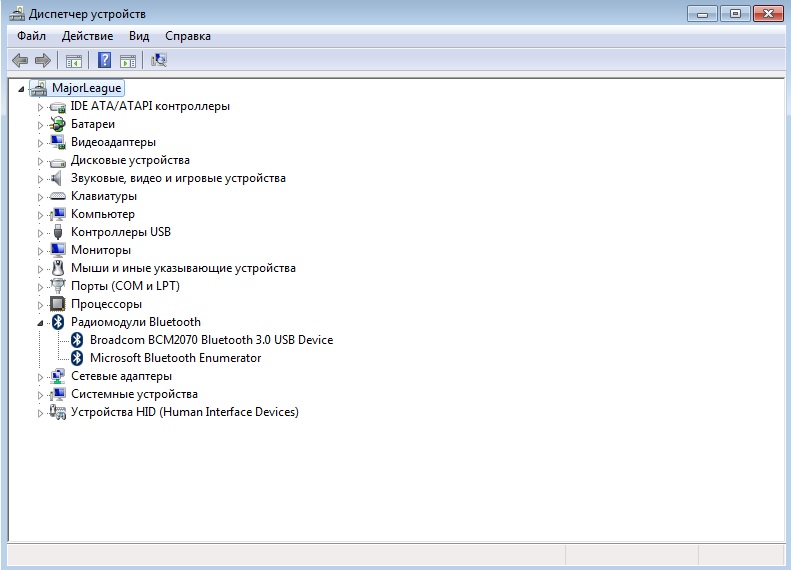Close the Диспетчер устройств window
Image resolution: width=791 pixels, height=570 pixels.
click(768, 14)
